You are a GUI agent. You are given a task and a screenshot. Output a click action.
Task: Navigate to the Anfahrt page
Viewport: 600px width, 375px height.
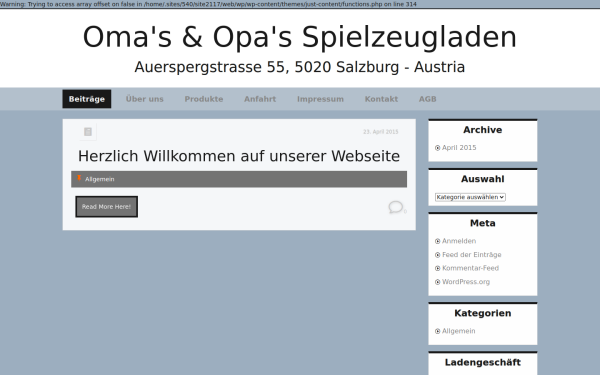260,99
